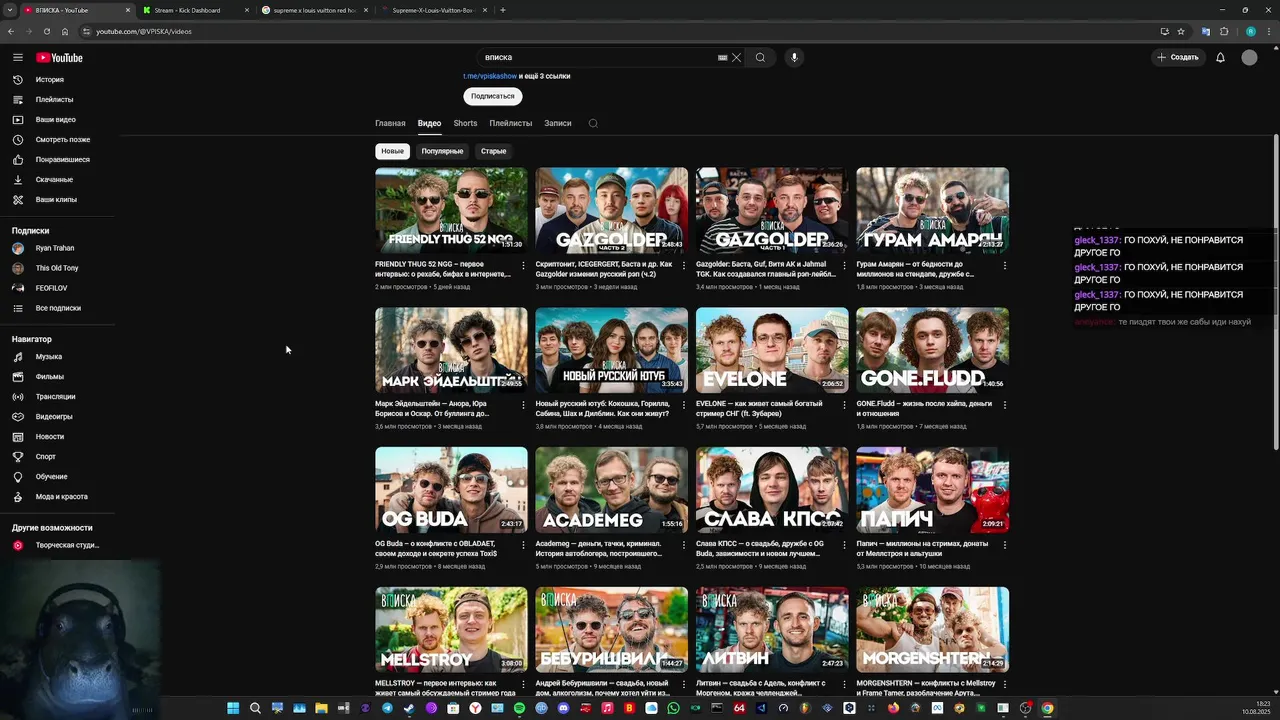Open Понравившиеся in the sidebar
The image size is (1280, 720).
click(x=57, y=160)
